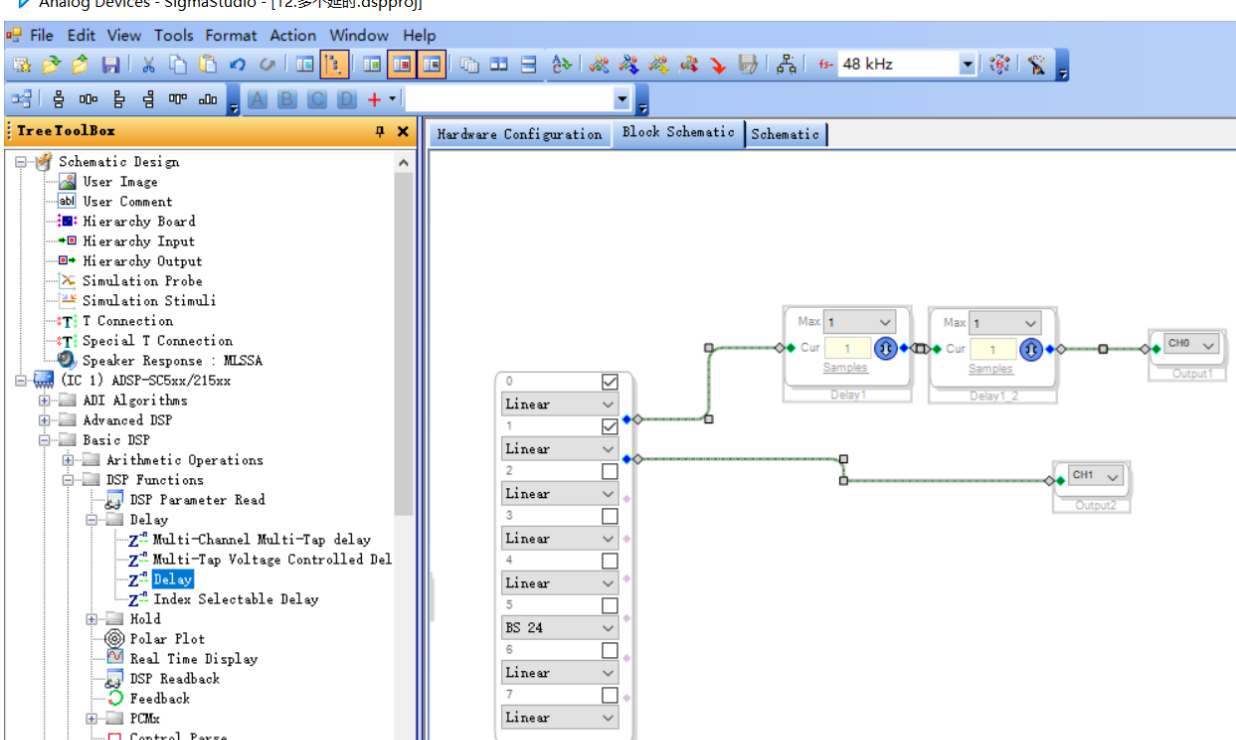Open the CH1 output channel dropdown
Screen dimensions: 1236x740
click(x=1113, y=476)
